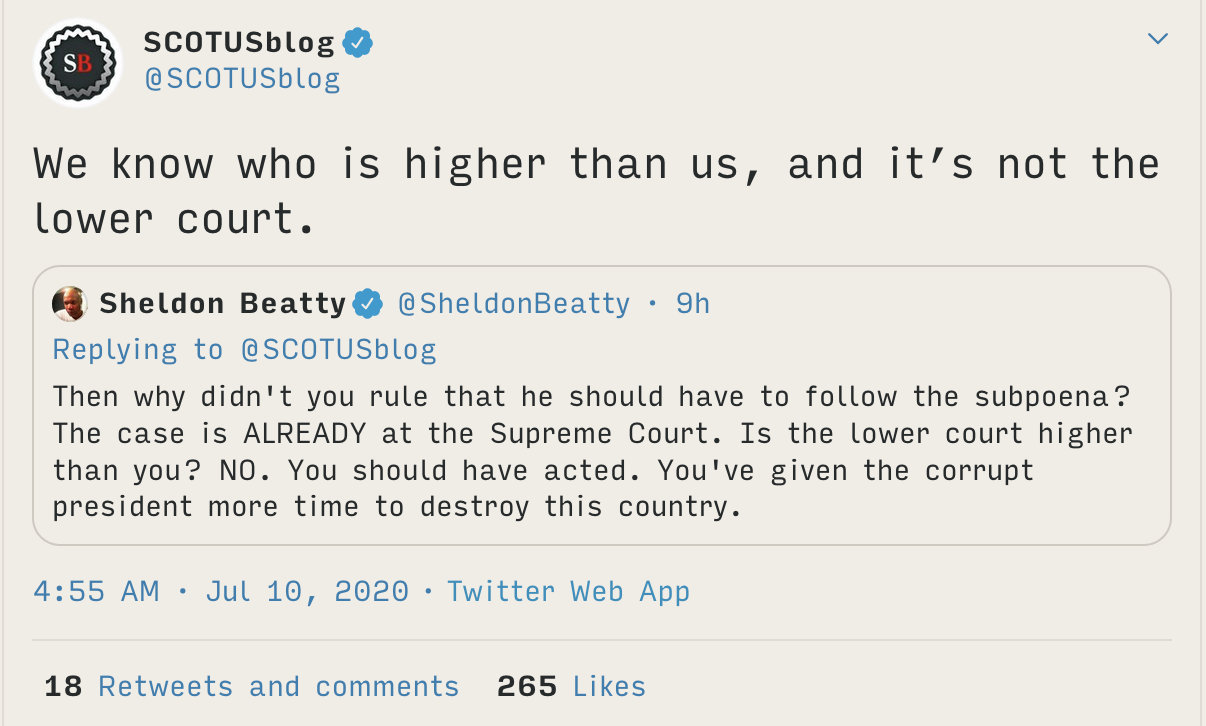Click Sheldon Beatty's small profile picture
Image resolution: width=1206 pixels, height=726 pixels.
tap(70, 304)
